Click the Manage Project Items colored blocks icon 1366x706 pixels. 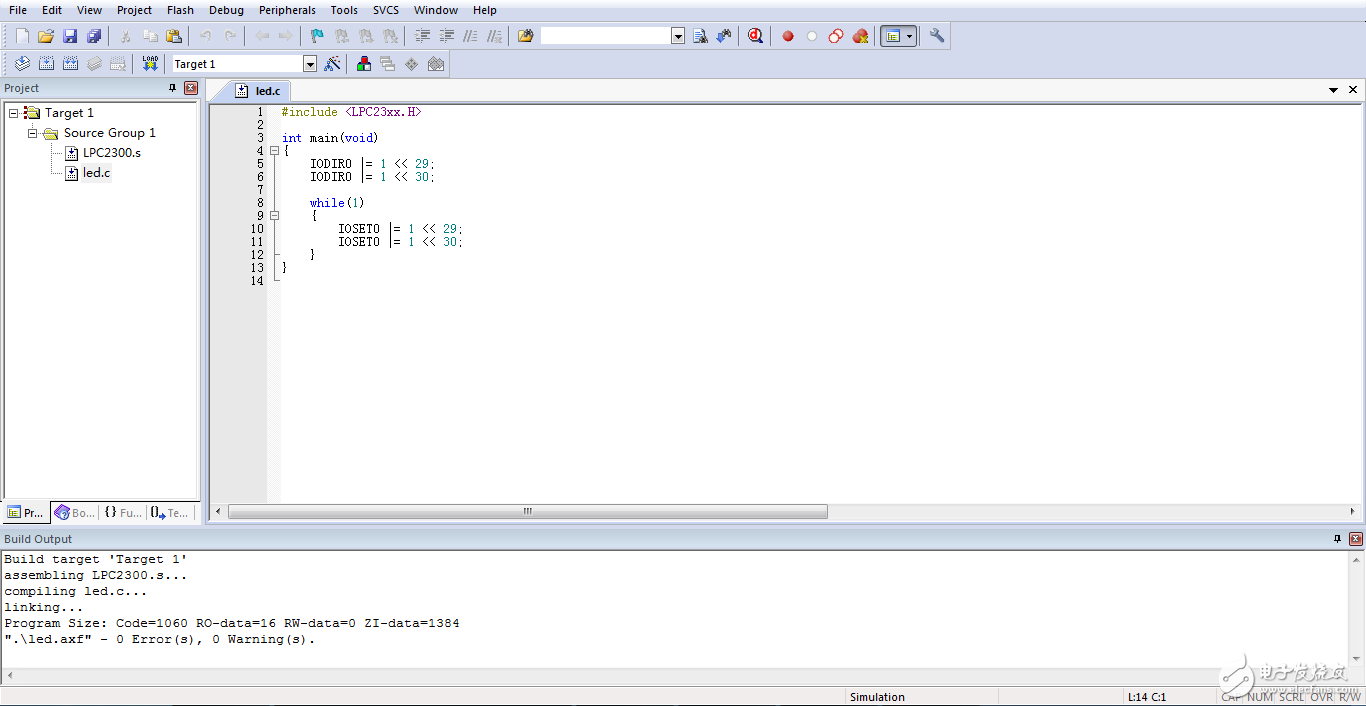coord(364,64)
